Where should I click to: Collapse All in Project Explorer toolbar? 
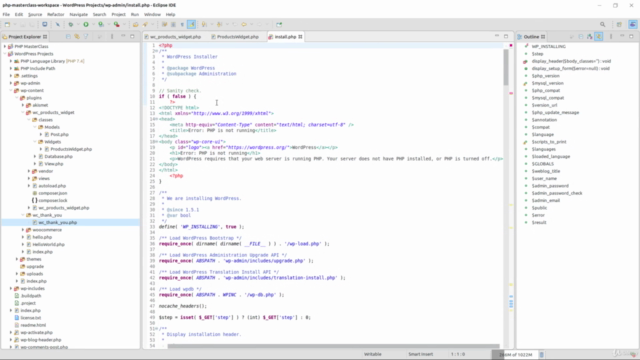tap(68, 37)
